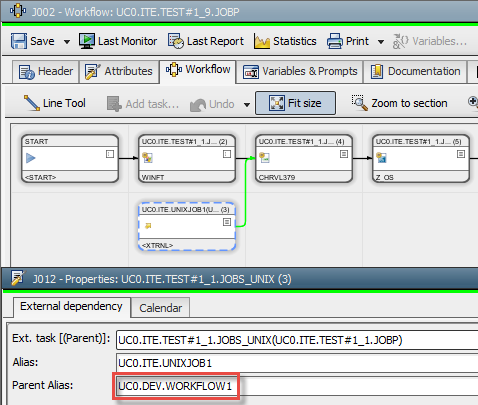
Task: Click the Statistics chart icon
Action: [262, 41]
